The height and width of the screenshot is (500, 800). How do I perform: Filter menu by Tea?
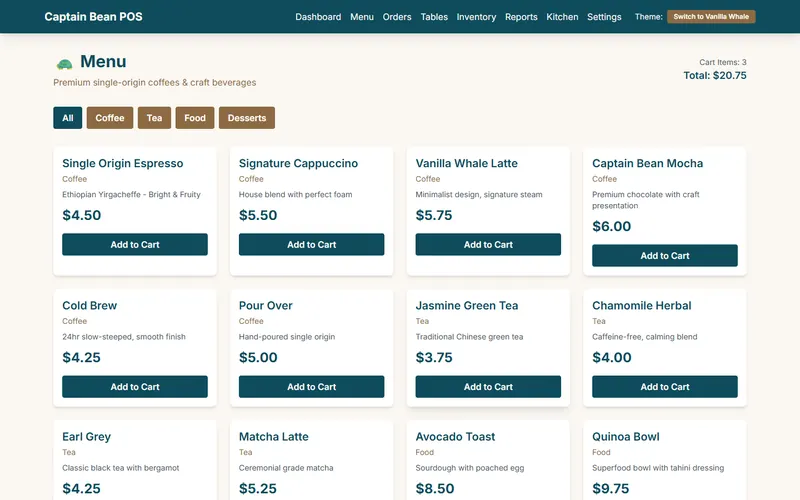tap(154, 118)
